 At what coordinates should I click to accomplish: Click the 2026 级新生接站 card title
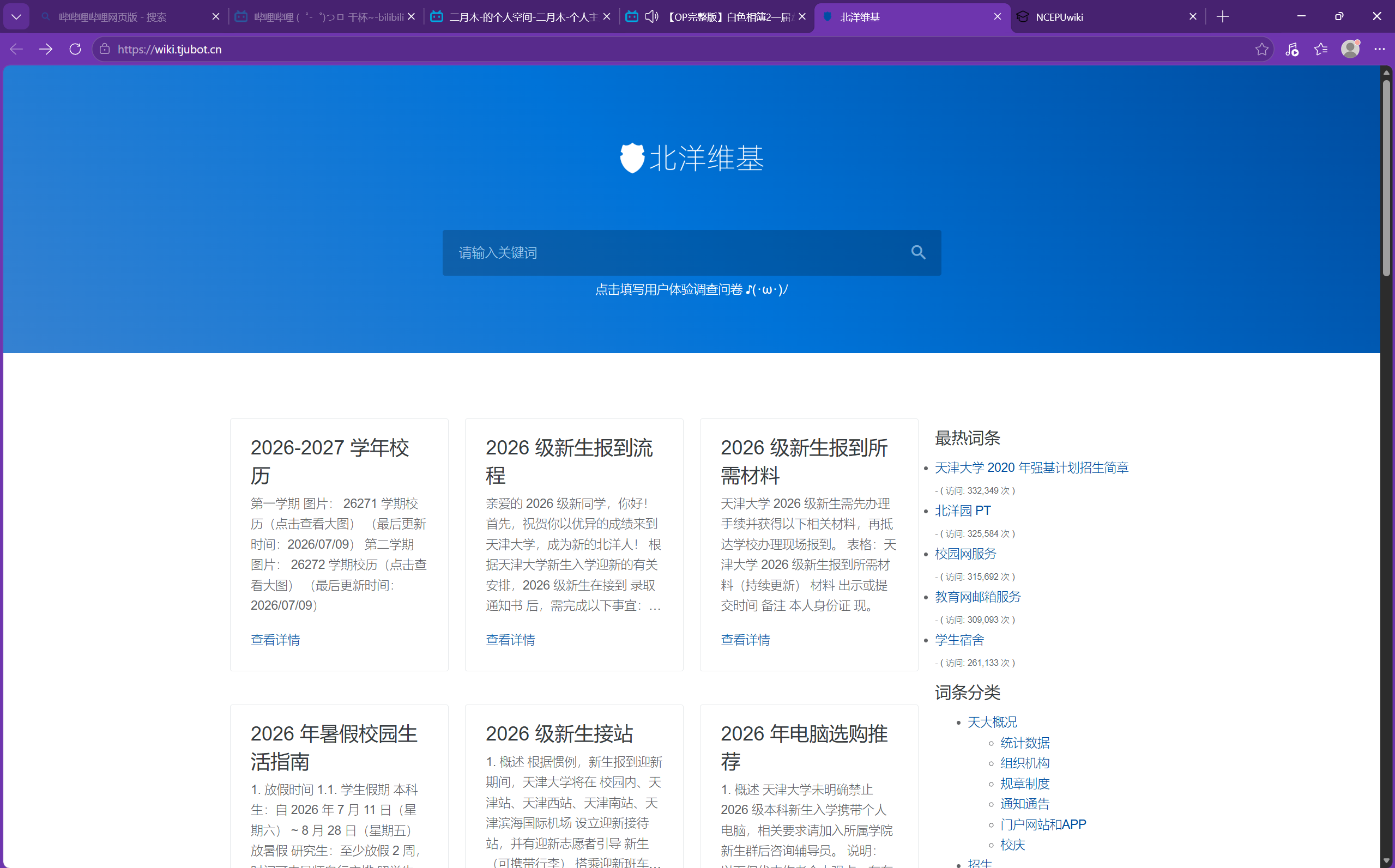[x=559, y=733]
